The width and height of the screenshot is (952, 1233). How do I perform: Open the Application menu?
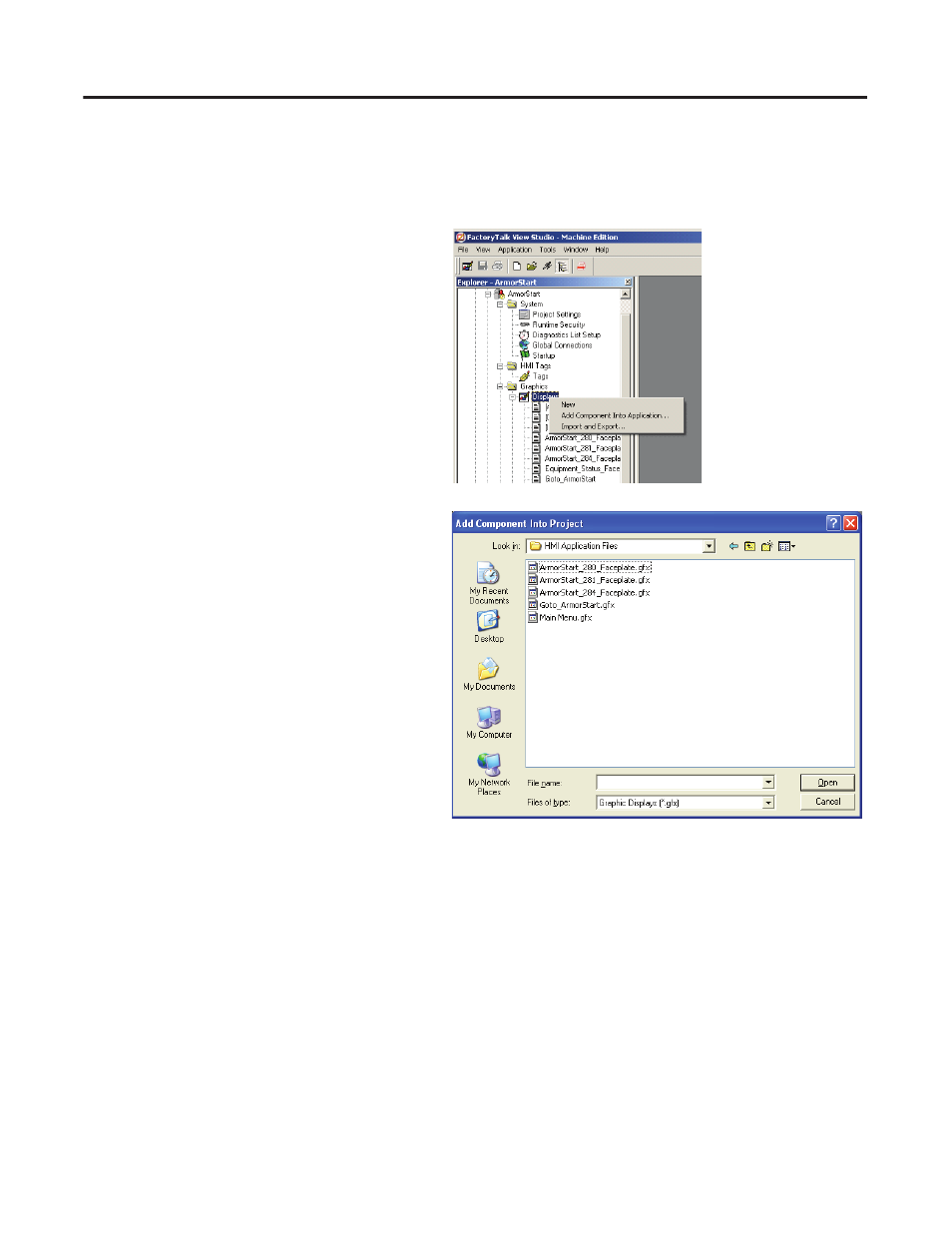tap(515, 250)
